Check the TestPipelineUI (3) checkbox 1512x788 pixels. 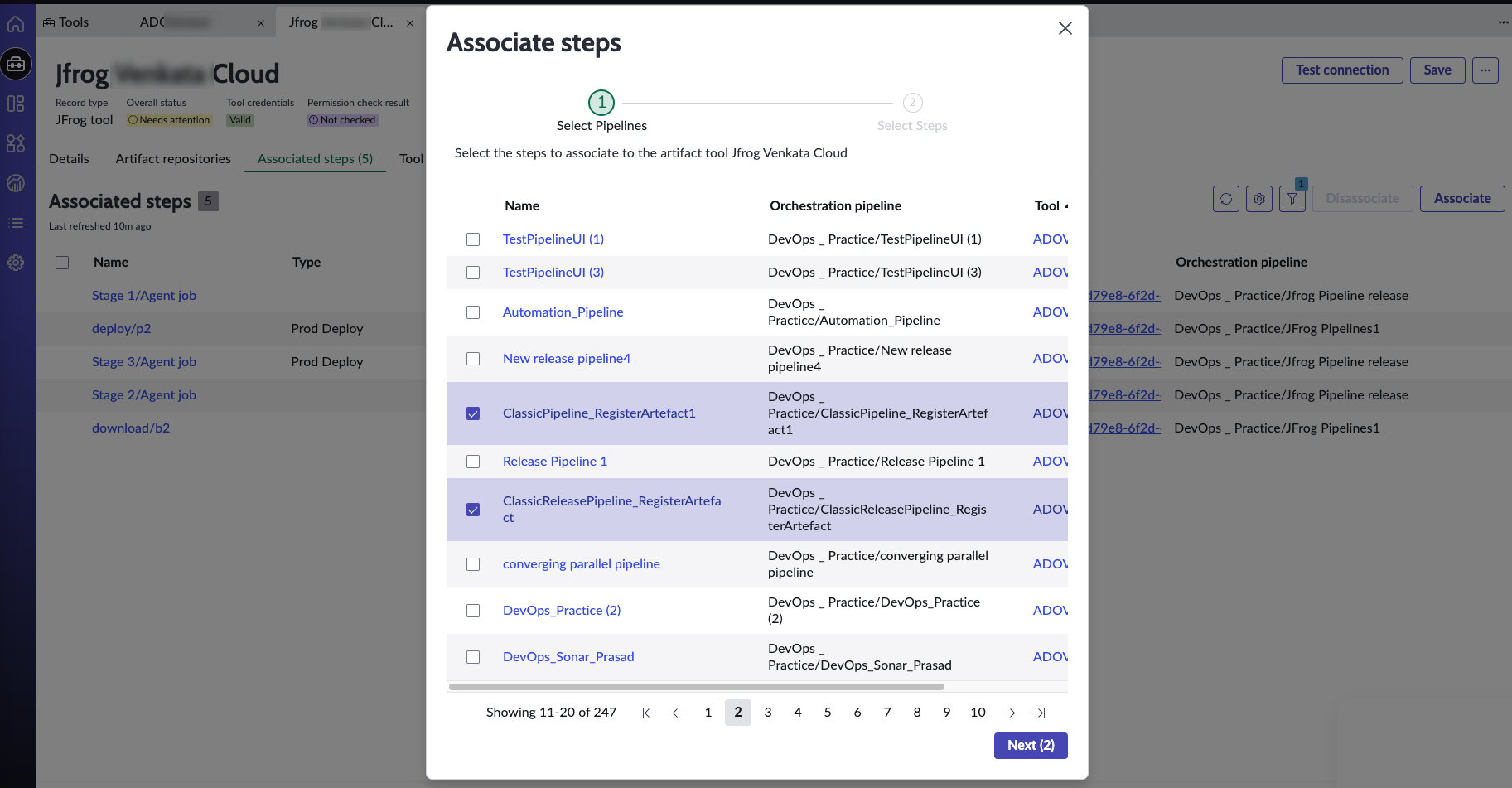(x=473, y=273)
